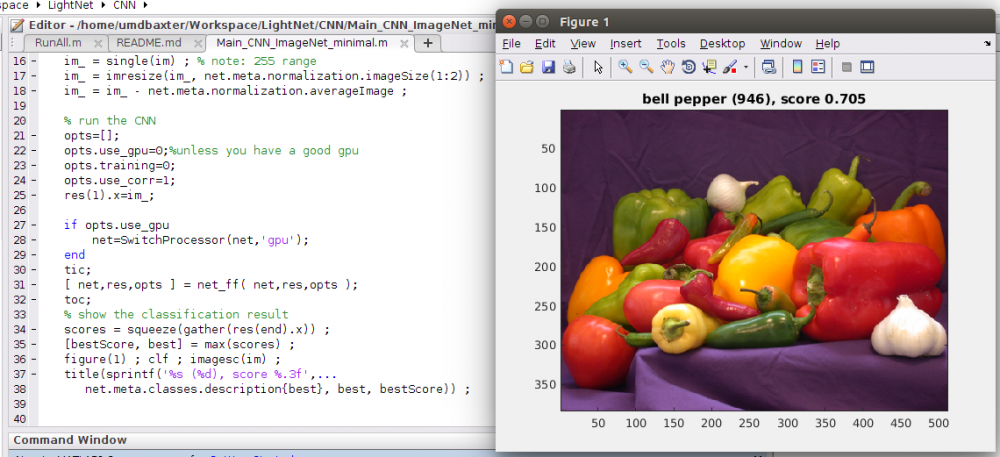The width and height of the screenshot is (1000, 457).
Task: Insert a Legend via toolbar icon
Action: click(818, 67)
